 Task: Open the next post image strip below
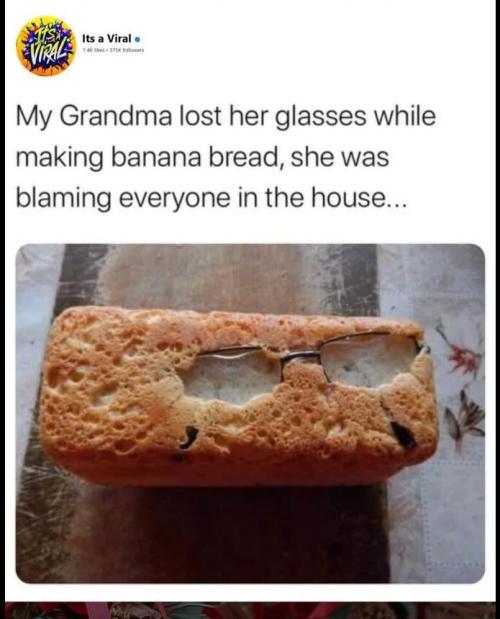pyautogui.click(x=250, y=610)
